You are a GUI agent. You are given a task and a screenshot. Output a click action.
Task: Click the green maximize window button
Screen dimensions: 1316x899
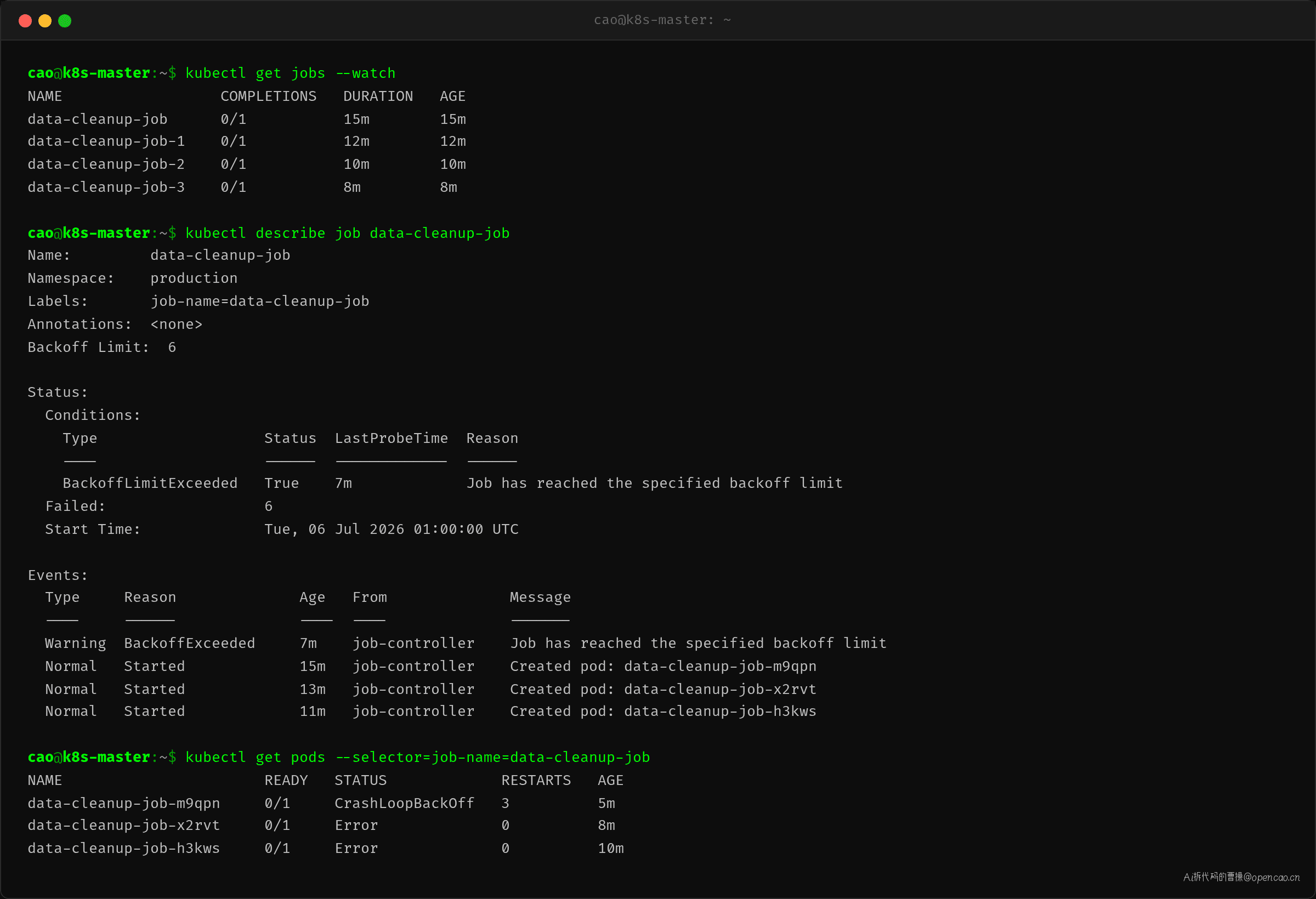click(65, 21)
